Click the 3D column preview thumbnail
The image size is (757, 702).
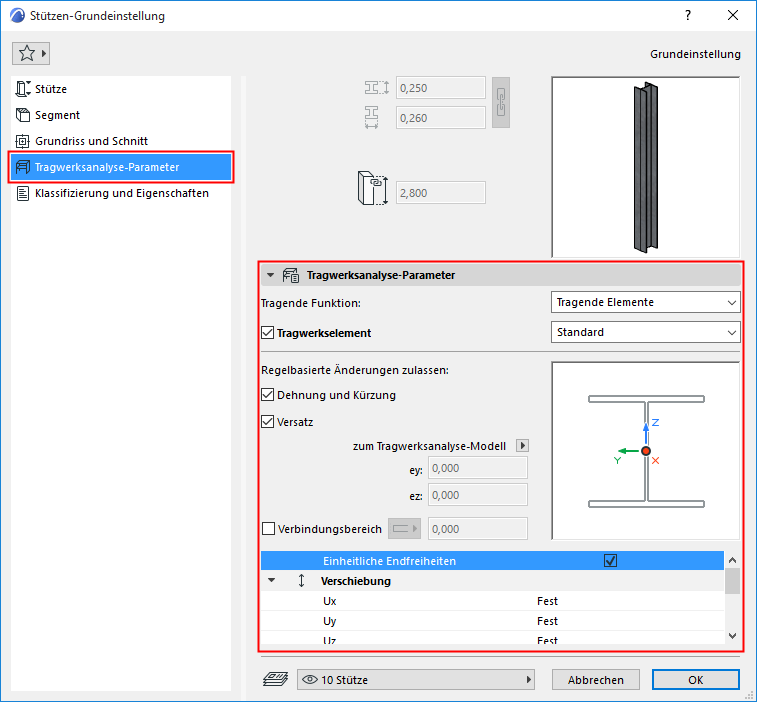(x=645, y=167)
